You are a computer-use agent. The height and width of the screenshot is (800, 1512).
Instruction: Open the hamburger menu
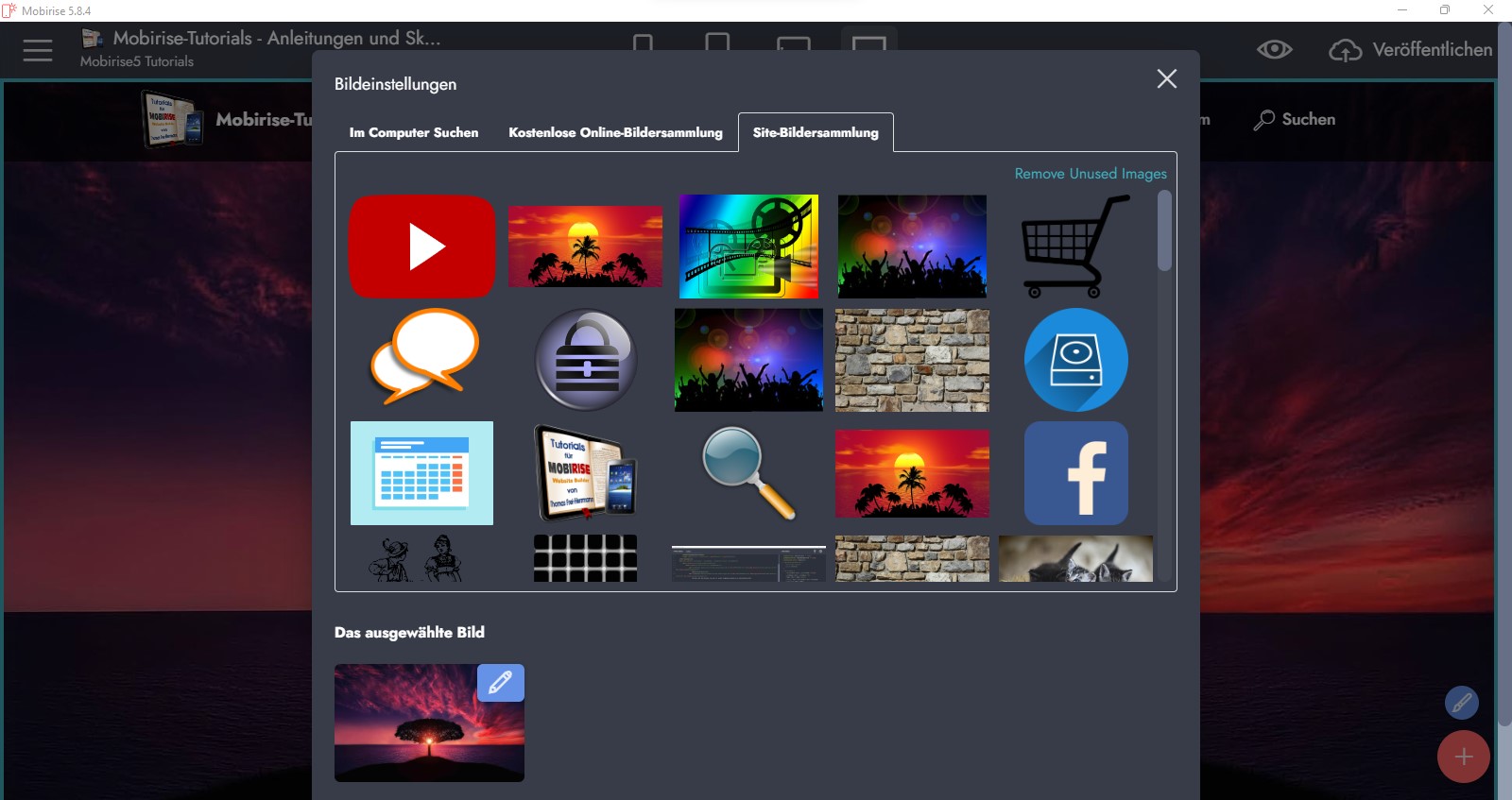tap(38, 50)
